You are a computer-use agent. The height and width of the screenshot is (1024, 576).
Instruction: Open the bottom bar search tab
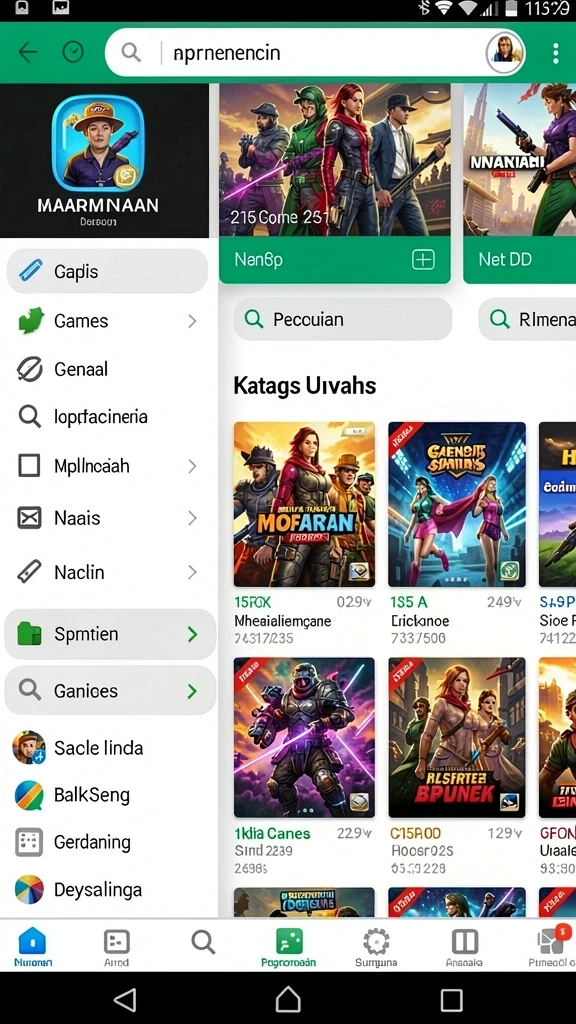203,942
